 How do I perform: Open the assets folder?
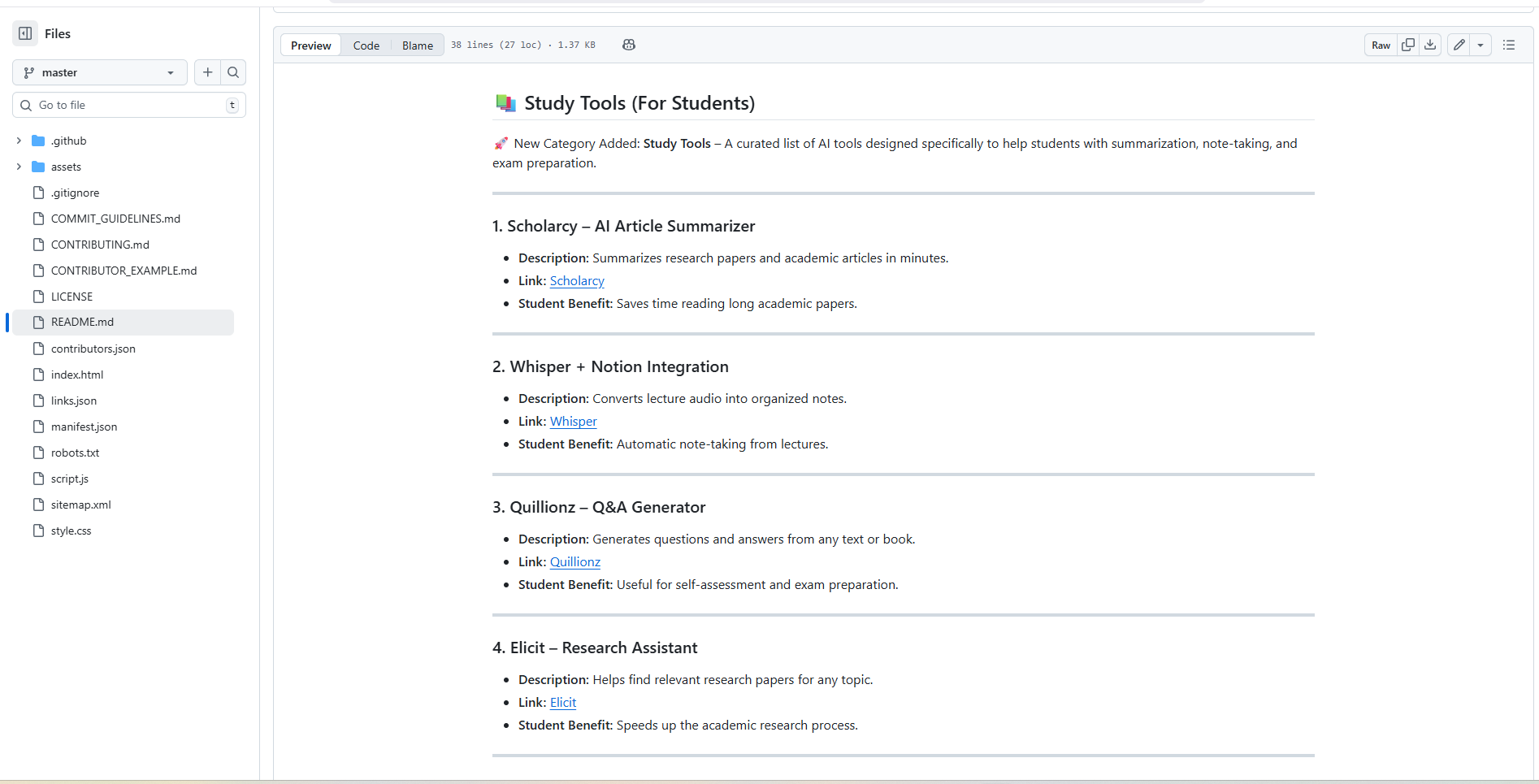point(66,167)
